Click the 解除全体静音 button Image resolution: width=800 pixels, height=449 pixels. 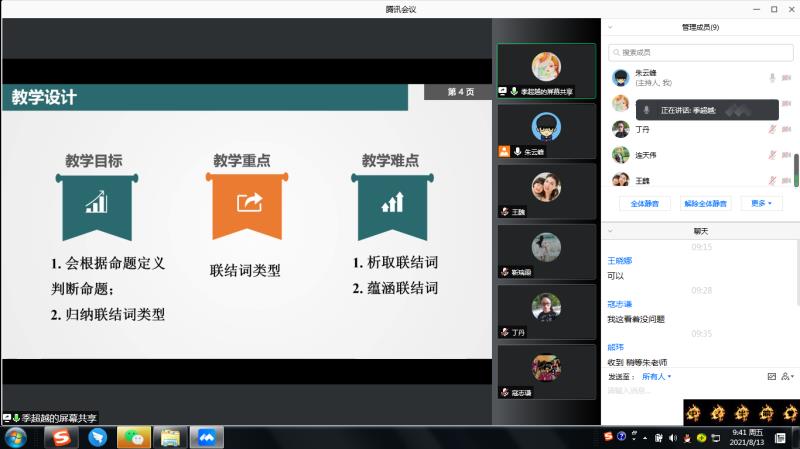coord(706,203)
